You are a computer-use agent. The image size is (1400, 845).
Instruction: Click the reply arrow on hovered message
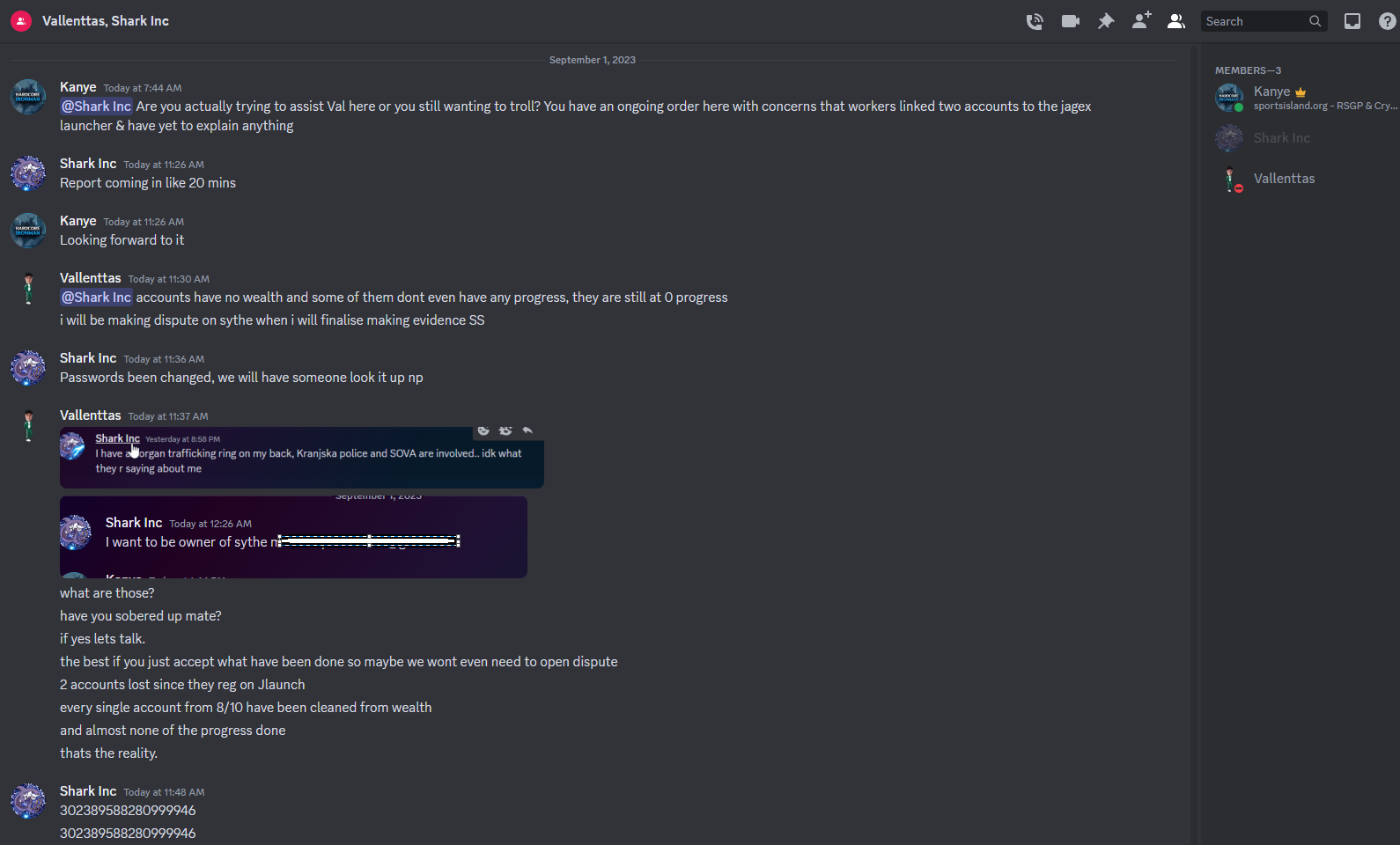527,430
